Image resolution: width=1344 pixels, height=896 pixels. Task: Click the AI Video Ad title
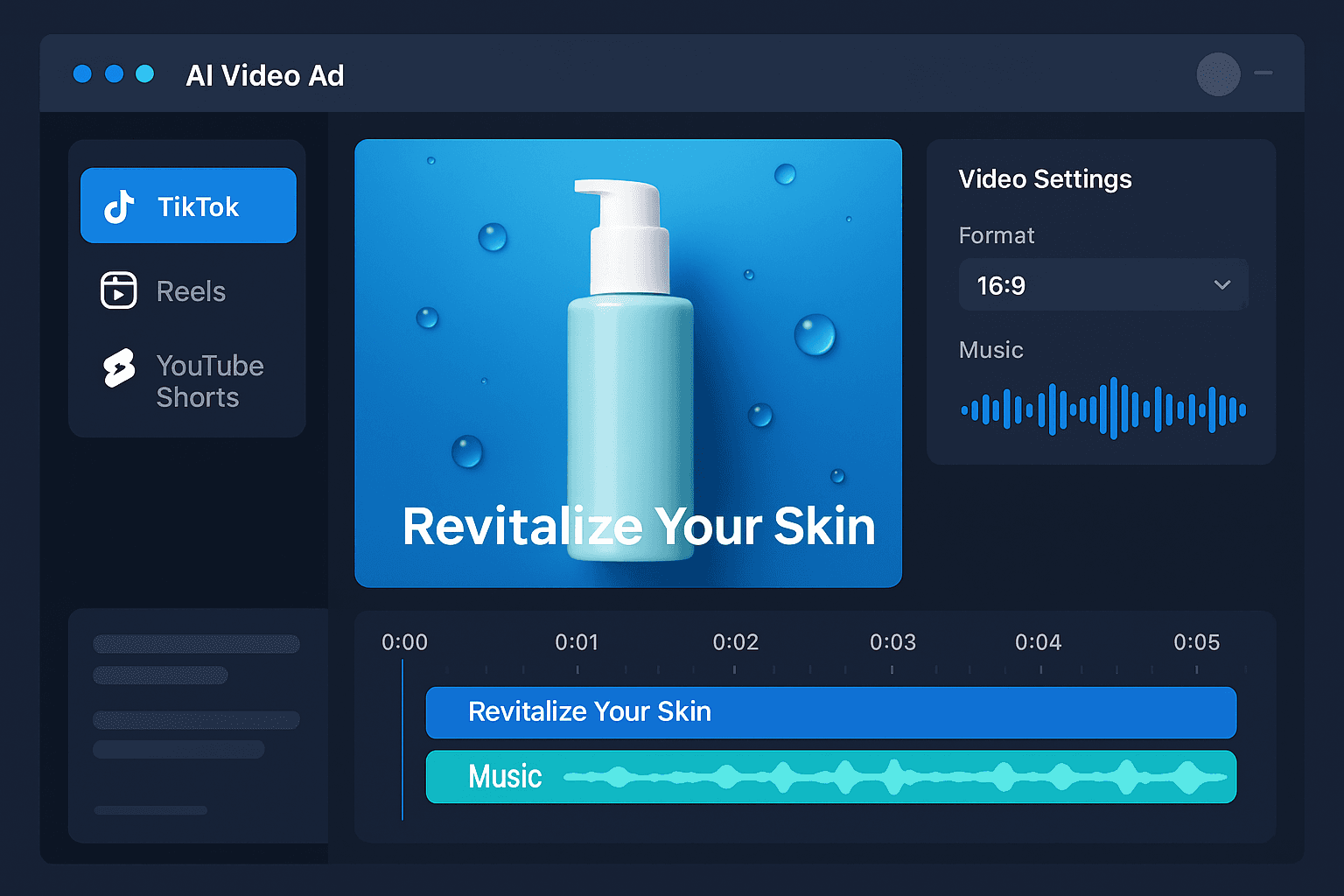[265, 75]
